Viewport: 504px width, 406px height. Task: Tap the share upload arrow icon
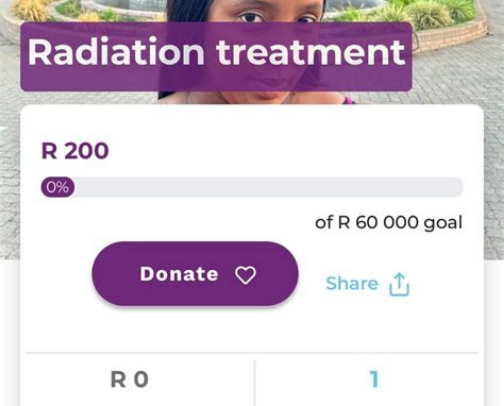click(x=399, y=284)
